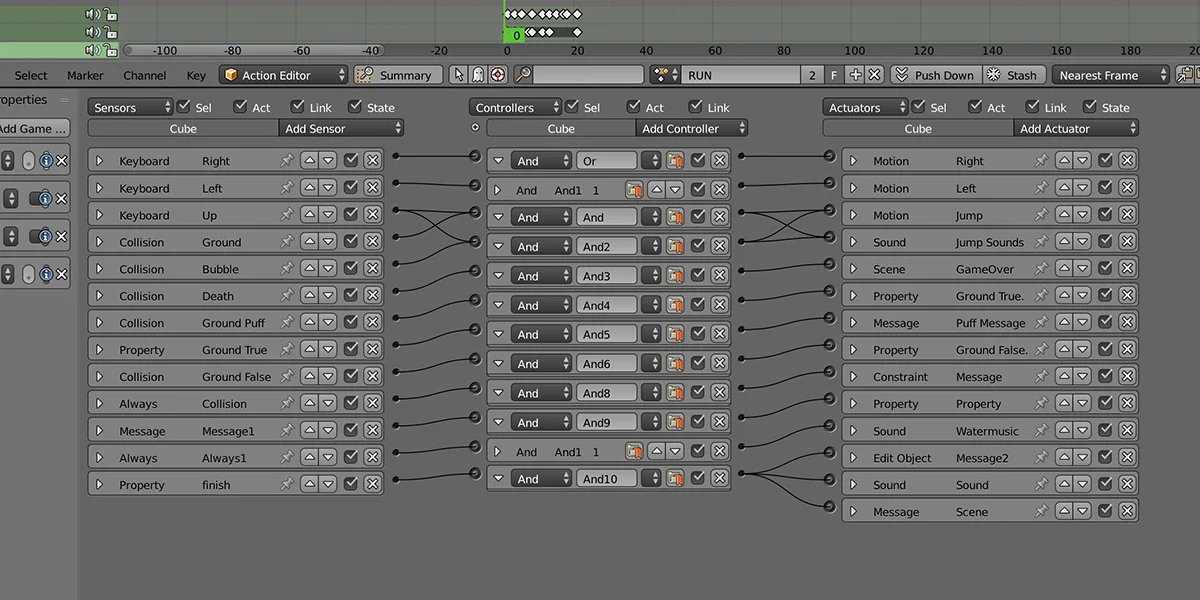Expand the Edit Object Message2 actuator

[x=854, y=457]
